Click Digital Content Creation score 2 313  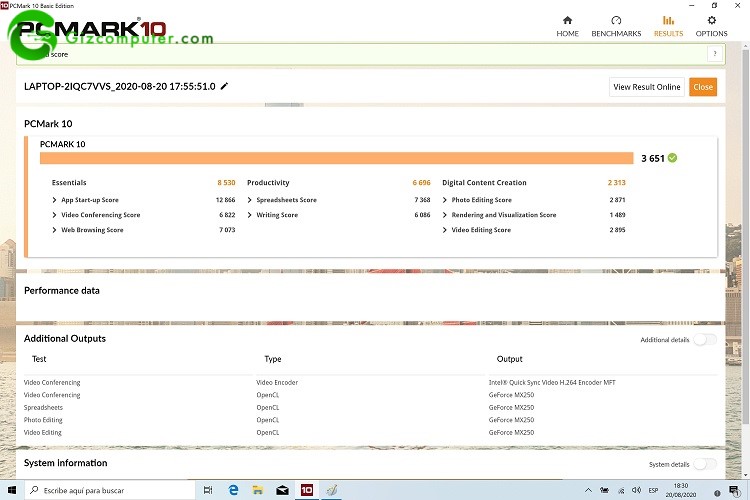click(x=617, y=183)
